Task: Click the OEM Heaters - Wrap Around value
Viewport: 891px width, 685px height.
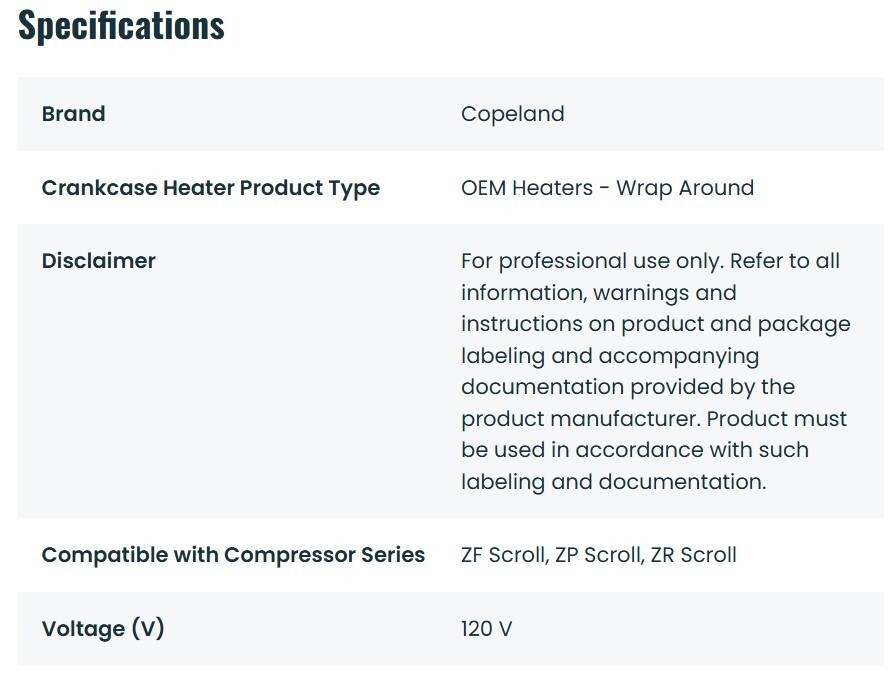Action: point(607,188)
